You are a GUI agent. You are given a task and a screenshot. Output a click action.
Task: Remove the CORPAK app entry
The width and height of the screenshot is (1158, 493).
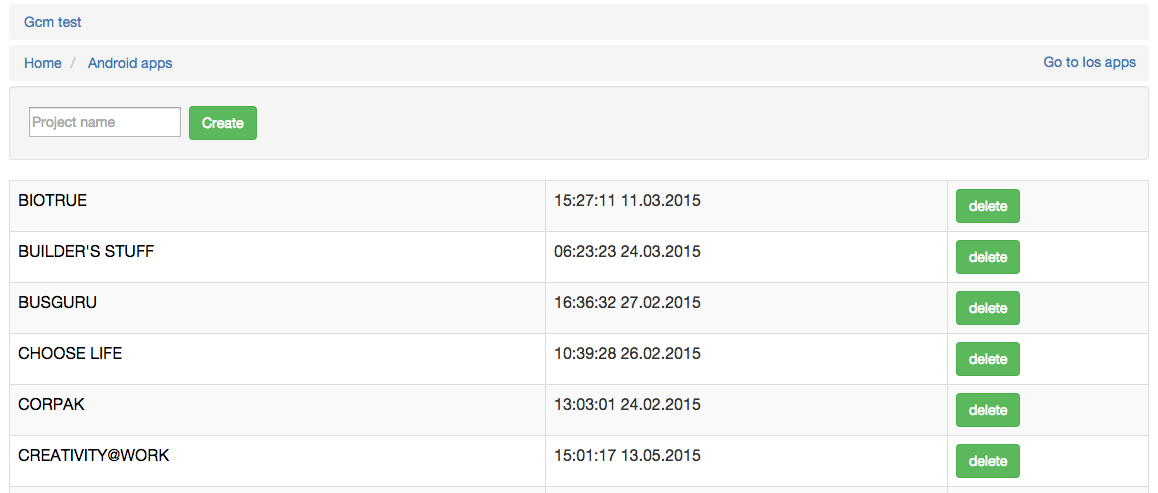[987, 410]
